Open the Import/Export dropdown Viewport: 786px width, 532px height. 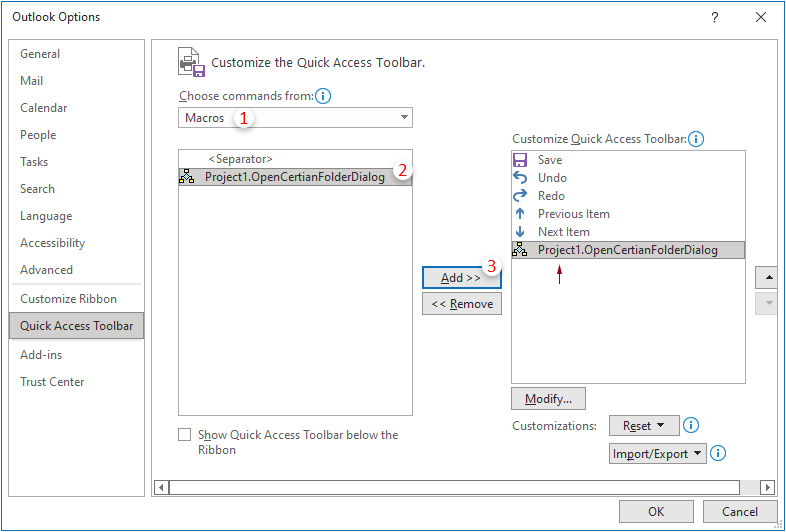pos(657,454)
